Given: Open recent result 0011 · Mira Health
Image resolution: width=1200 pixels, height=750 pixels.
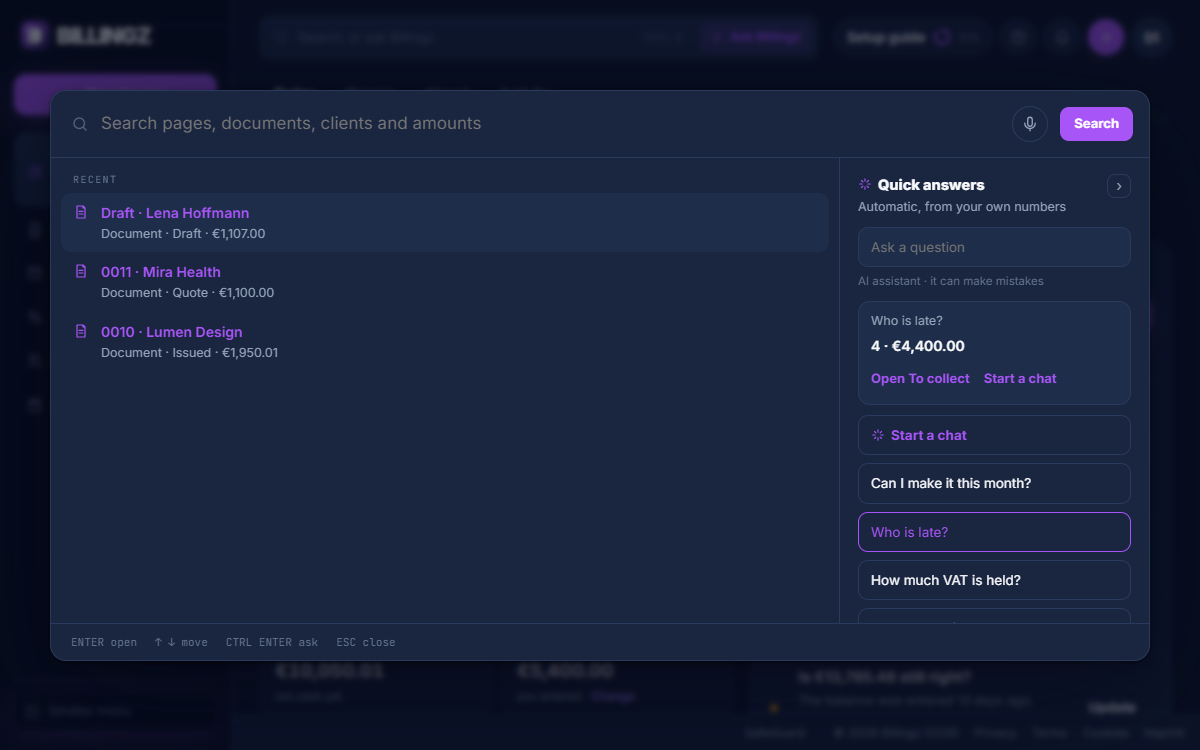Looking at the screenshot, I should (445, 282).
